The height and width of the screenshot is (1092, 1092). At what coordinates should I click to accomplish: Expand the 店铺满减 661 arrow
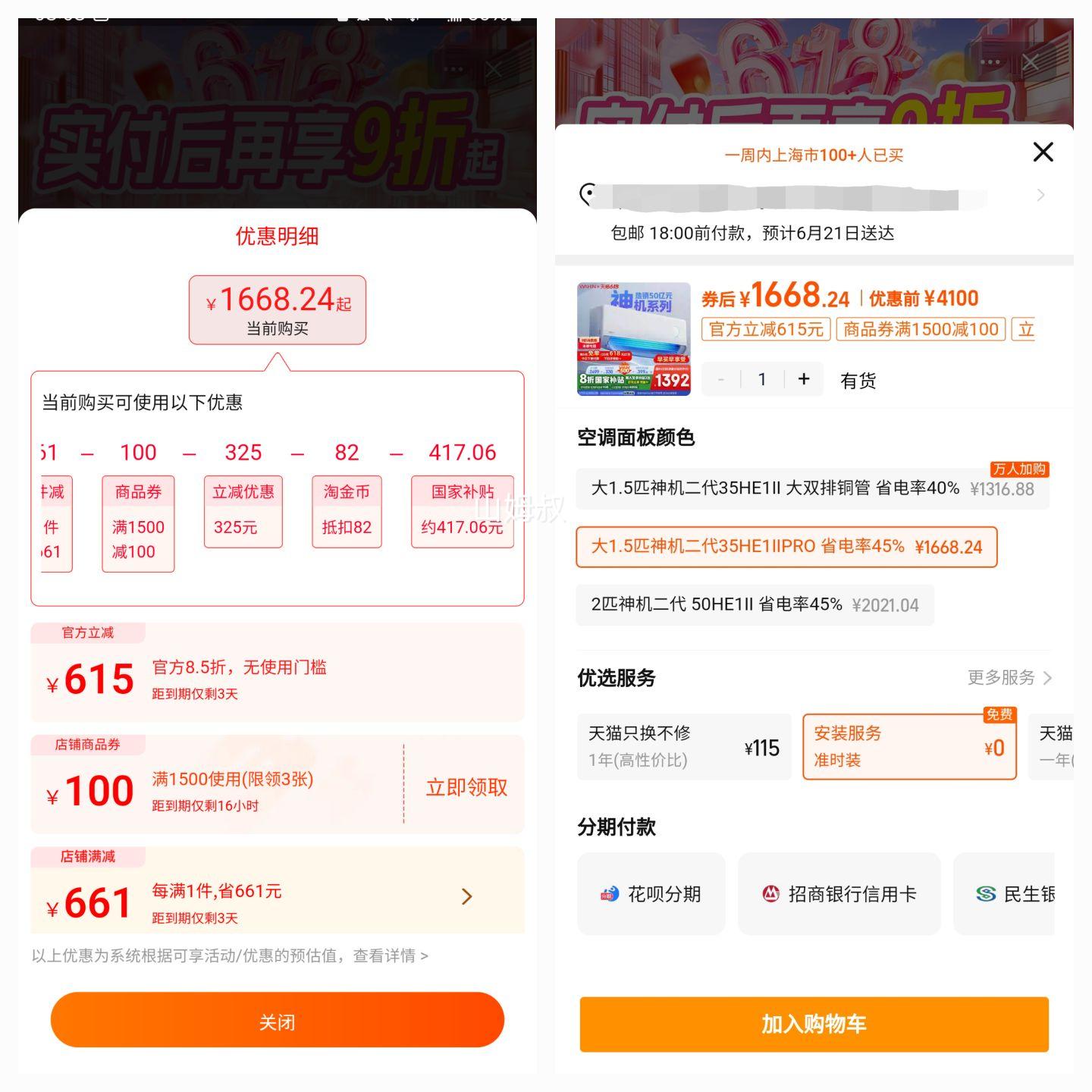click(x=467, y=897)
